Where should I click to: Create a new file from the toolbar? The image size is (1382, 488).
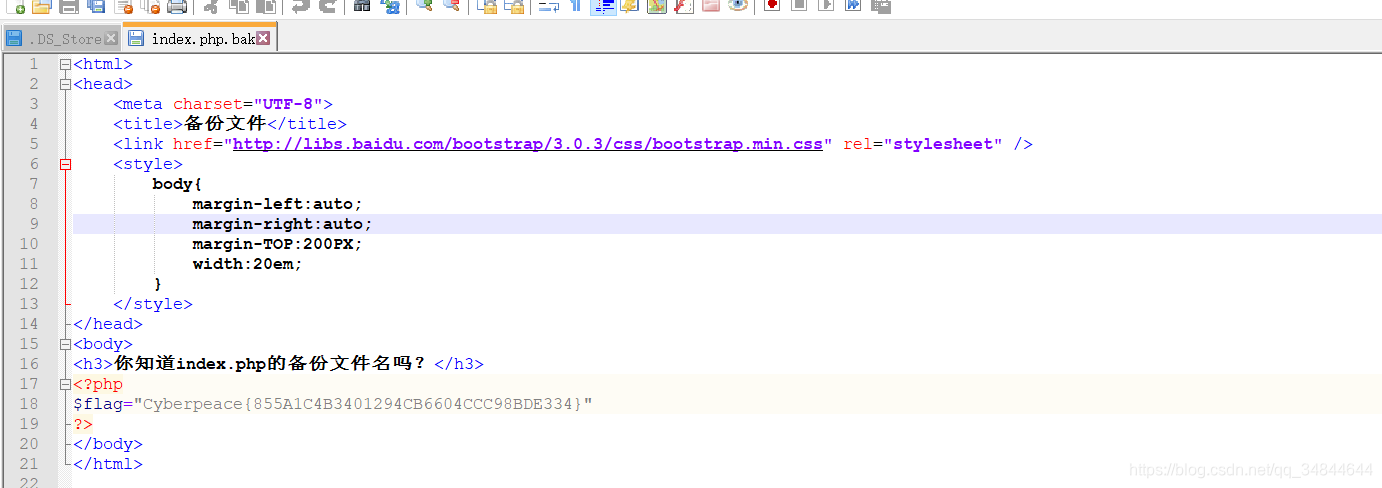pos(17,5)
